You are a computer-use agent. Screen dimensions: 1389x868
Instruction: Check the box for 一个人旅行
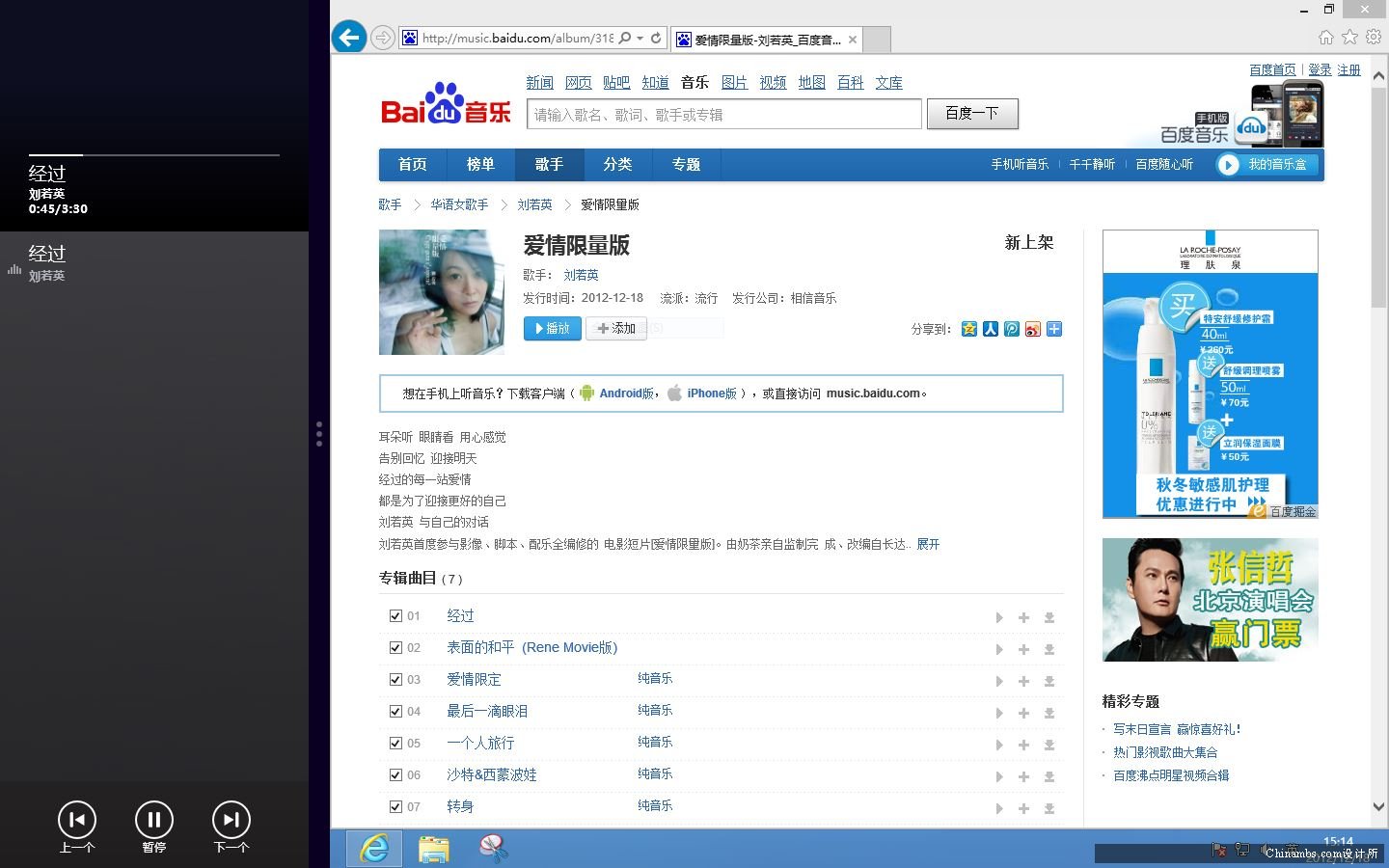pos(395,743)
